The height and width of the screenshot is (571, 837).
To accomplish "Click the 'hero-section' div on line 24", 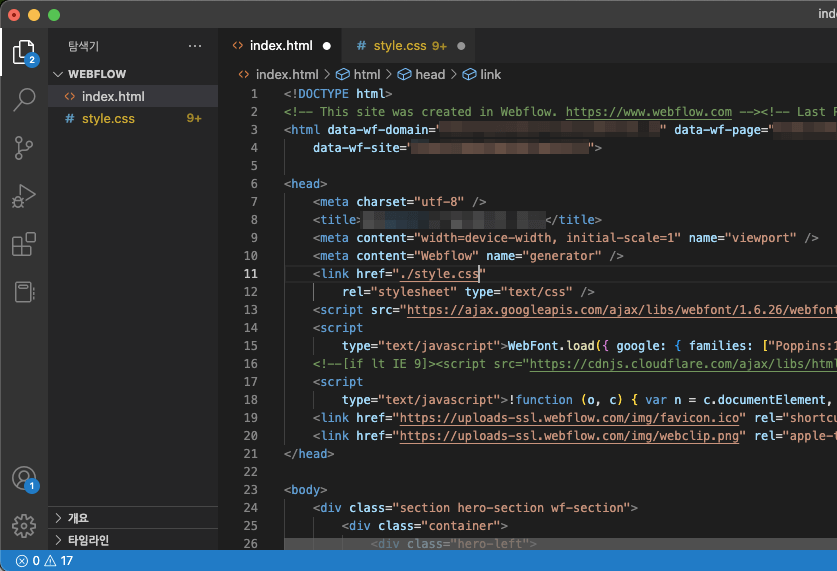I will click(x=475, y=508).
